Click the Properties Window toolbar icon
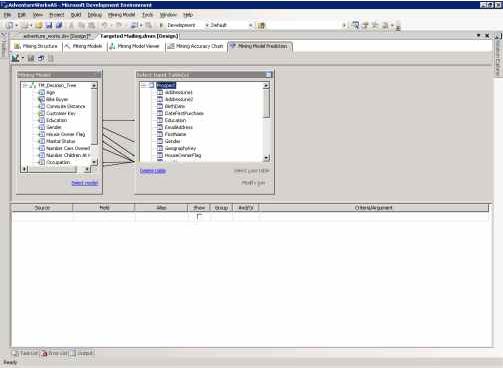 [x=365, y=25]
